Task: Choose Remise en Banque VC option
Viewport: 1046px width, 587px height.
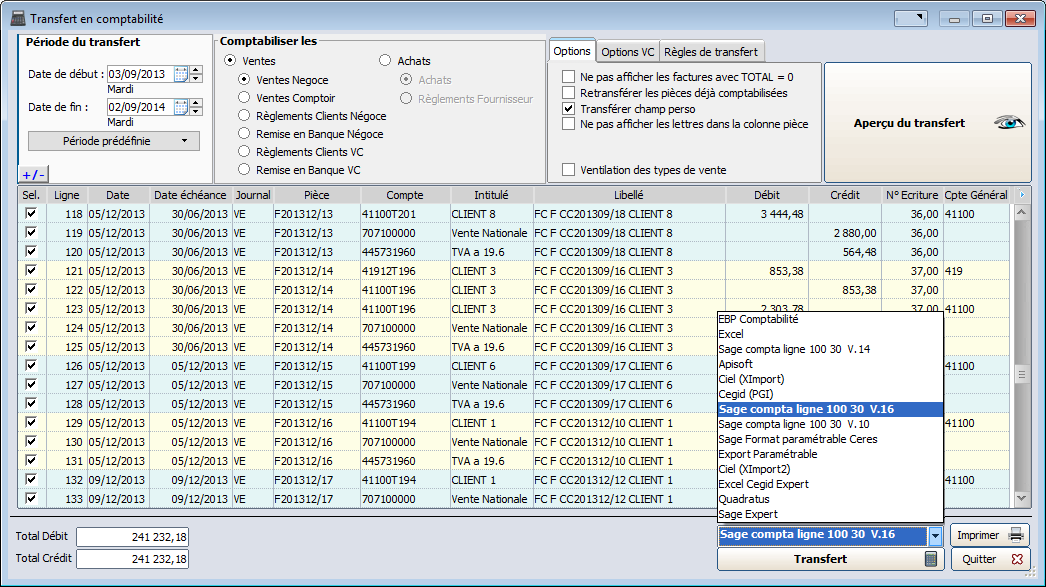Action: (x=244, y=170)
